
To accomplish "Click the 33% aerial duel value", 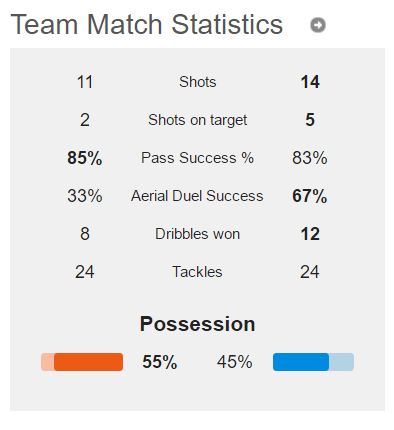I will point(85,196).
